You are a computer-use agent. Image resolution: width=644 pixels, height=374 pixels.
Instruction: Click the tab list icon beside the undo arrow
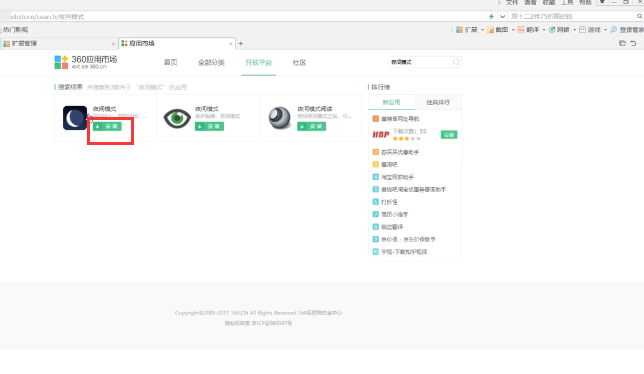click(x=622, y=43)
